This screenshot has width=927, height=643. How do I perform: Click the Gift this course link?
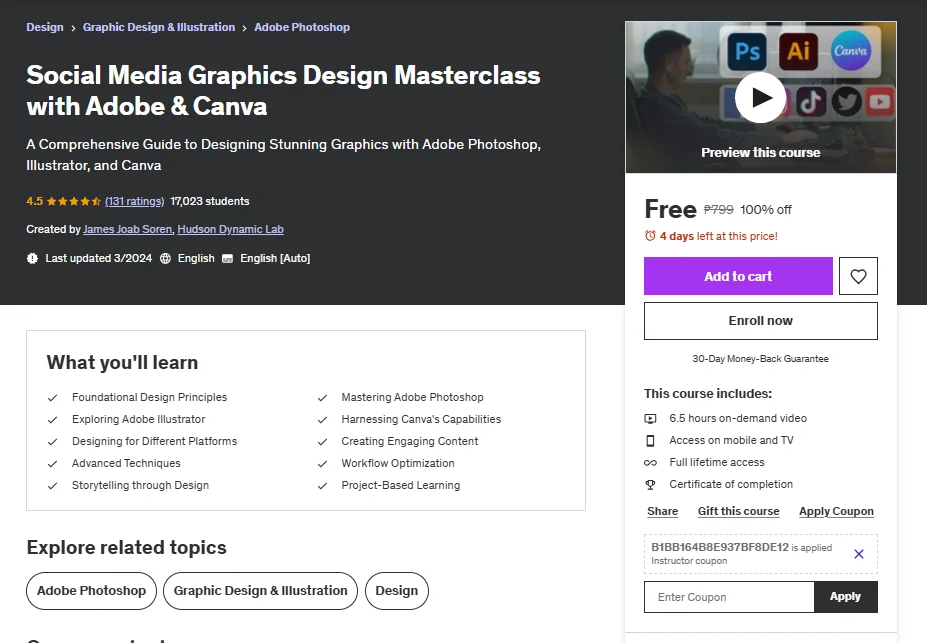click(x=738, y=511)
